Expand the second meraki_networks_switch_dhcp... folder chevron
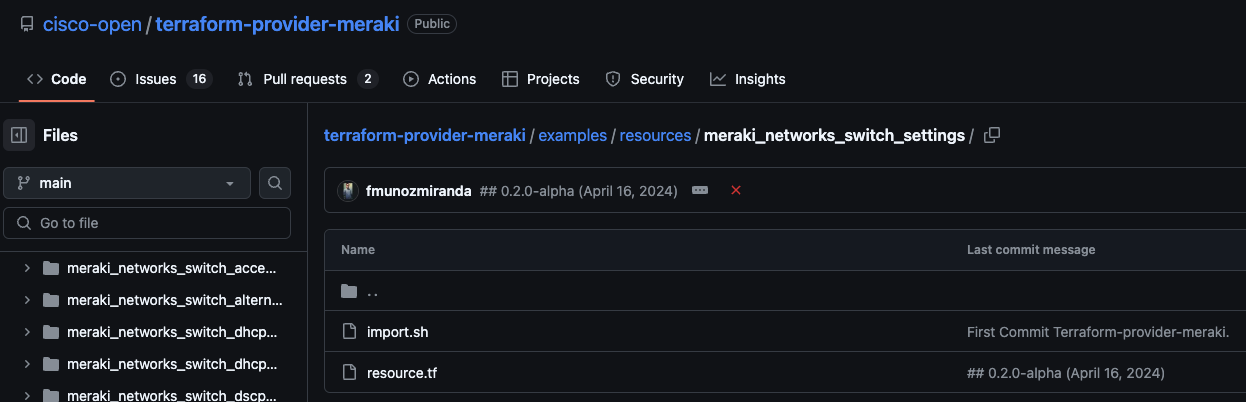Image resolution: width=1246 pixels, height=402 pixels. coord(27,364)
